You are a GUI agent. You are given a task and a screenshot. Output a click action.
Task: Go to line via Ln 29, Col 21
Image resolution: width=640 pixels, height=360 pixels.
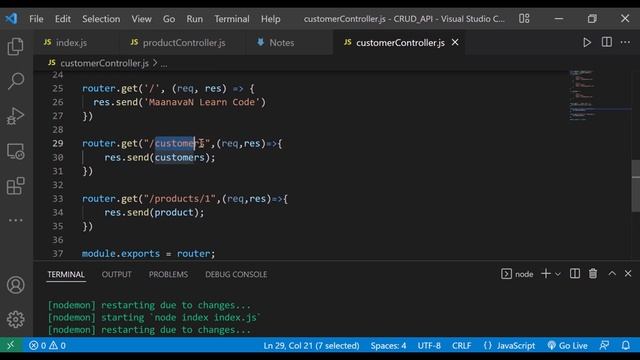(x=311, y=345)
